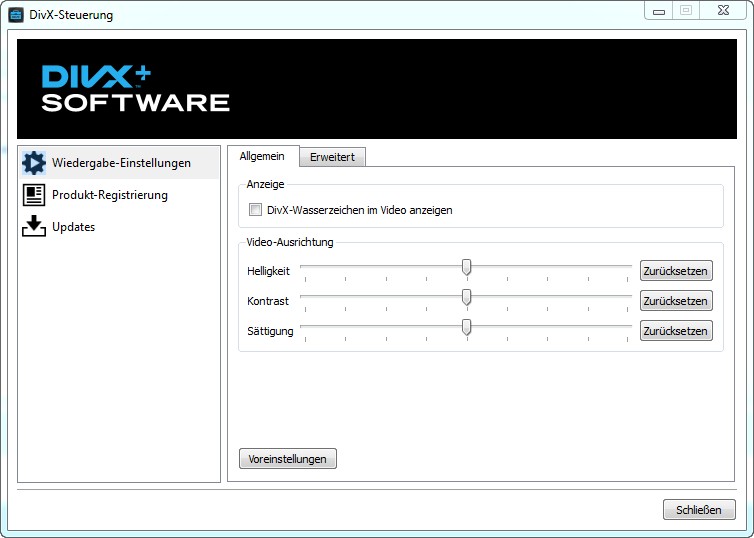Reset Kontrast with its Zurücksetzen button
Screen dimensions: 754x538
click(676, 301)
